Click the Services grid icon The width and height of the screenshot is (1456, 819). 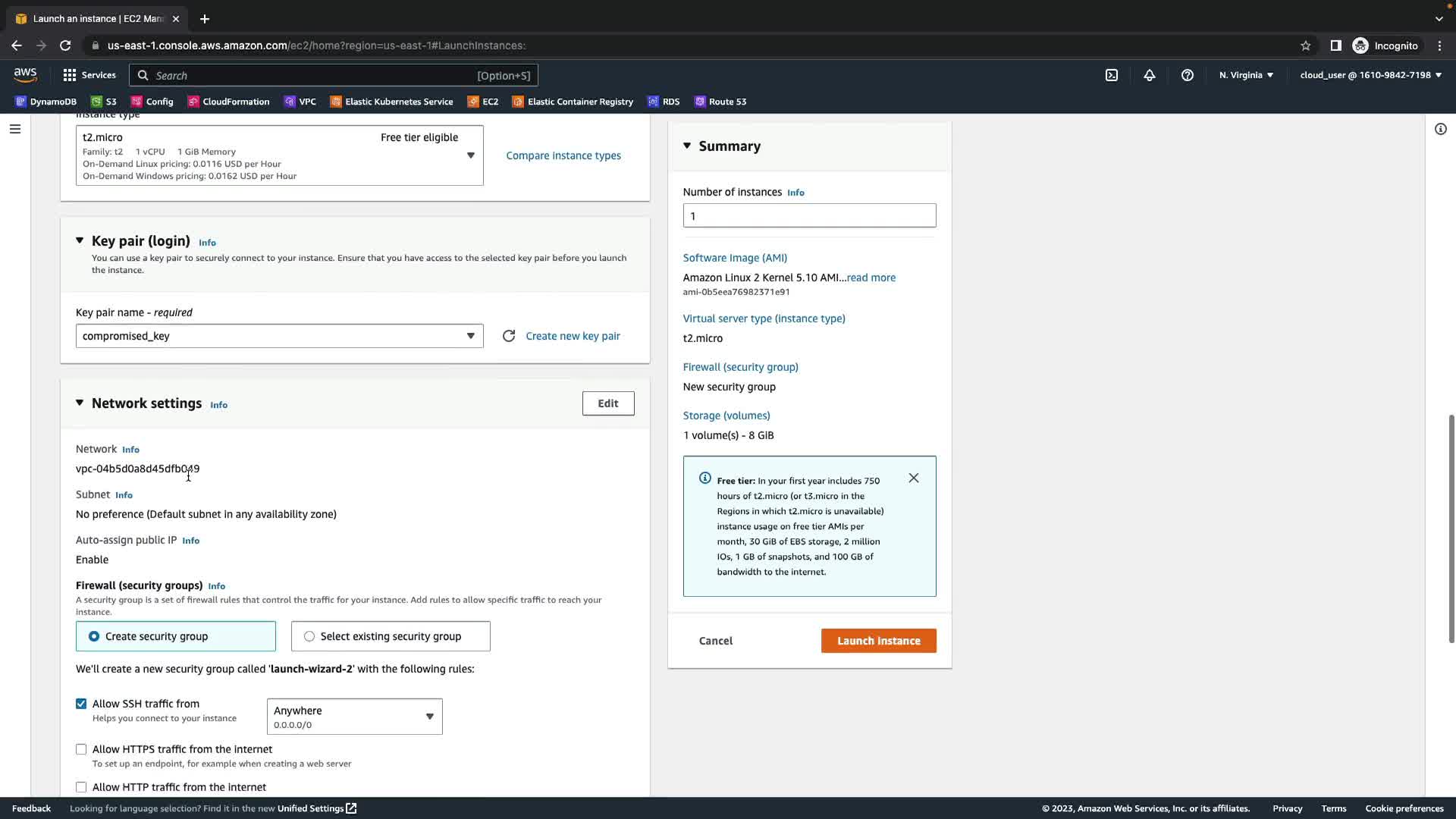70,75
